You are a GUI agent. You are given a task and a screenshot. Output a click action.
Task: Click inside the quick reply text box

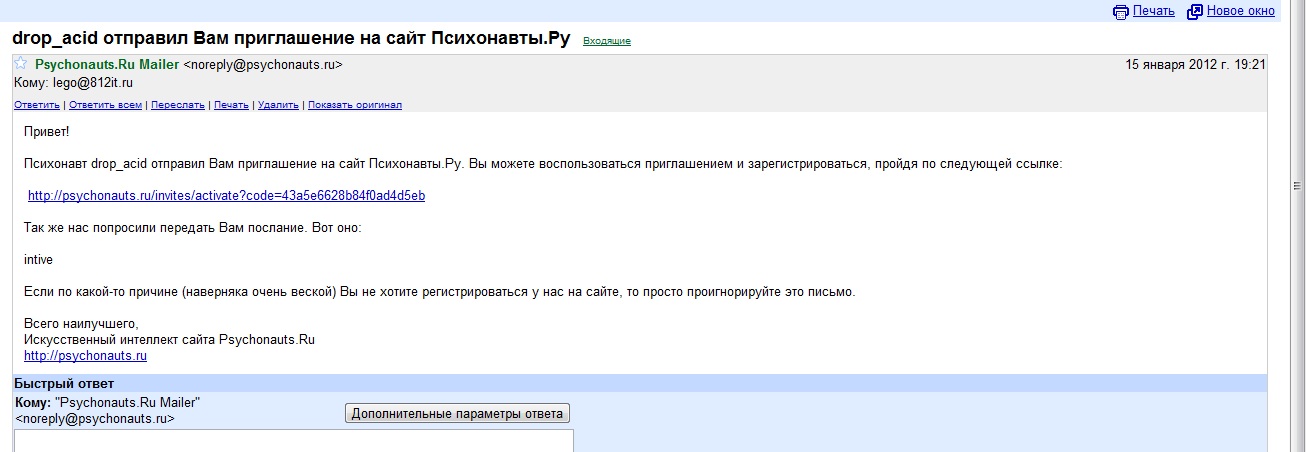[294, 441]
